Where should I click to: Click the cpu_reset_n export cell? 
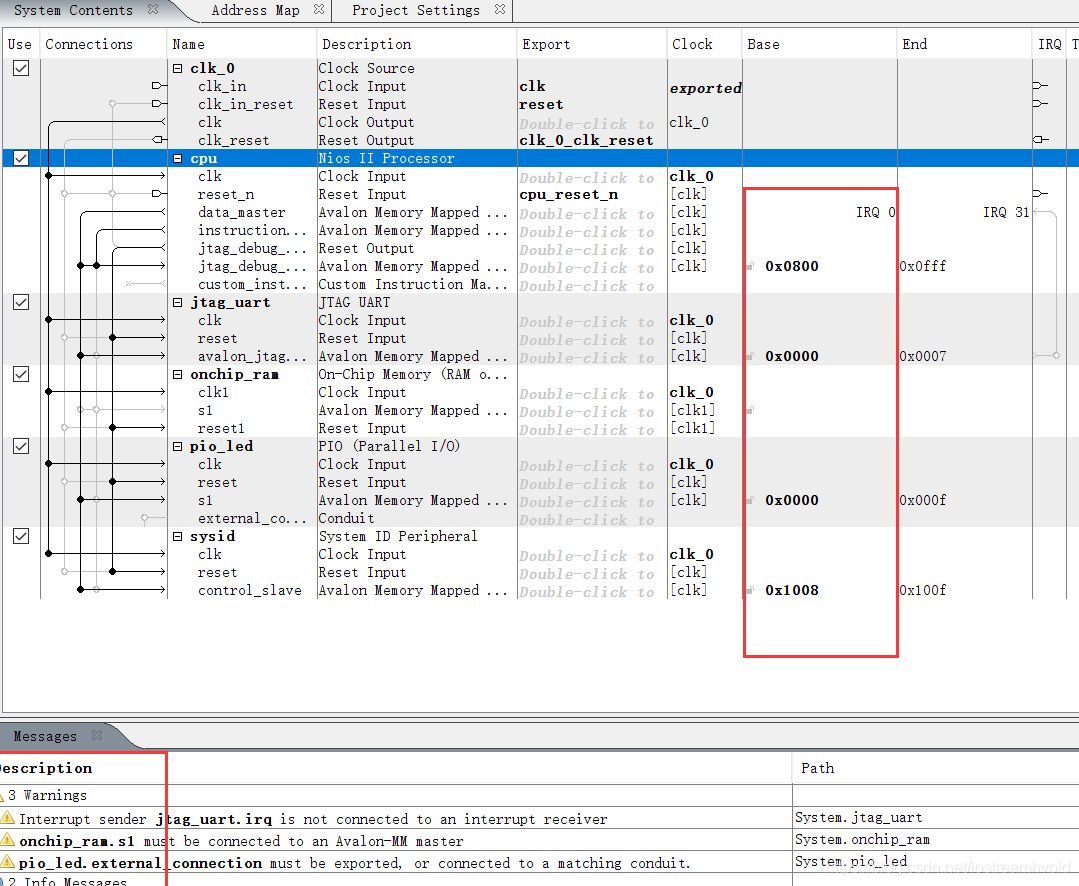coord(568,195)
